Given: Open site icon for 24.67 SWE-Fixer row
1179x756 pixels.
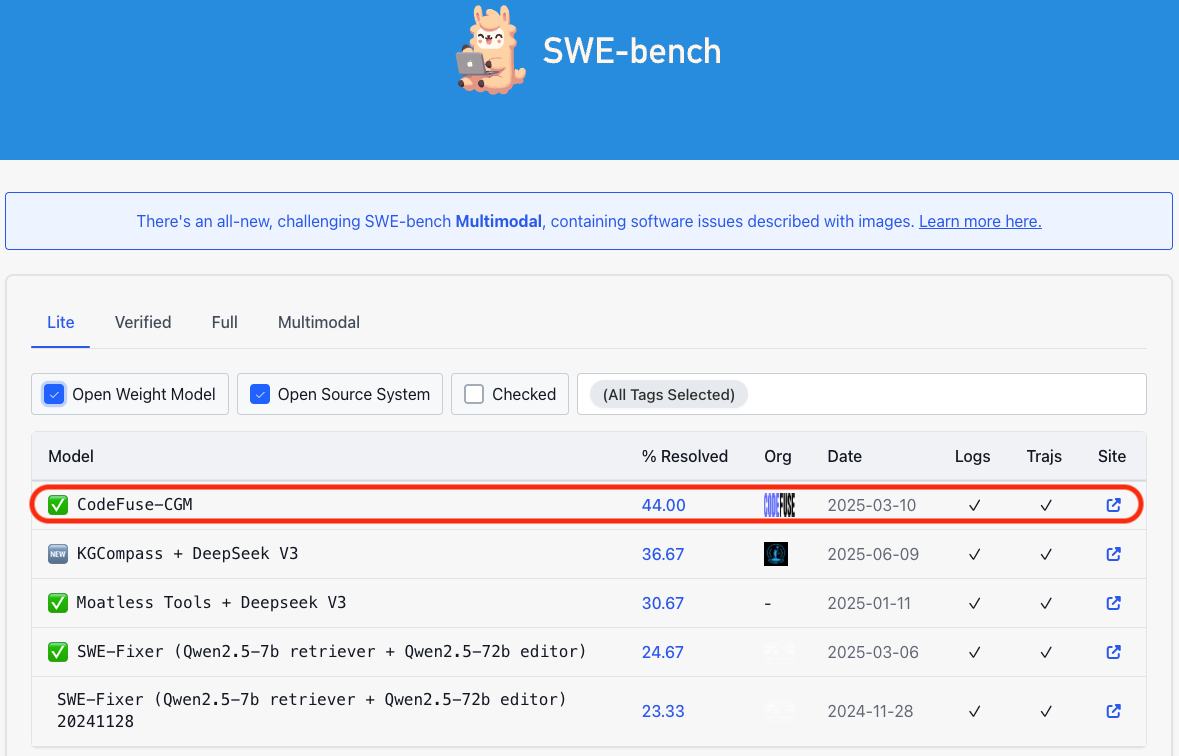Looking at the screenshot, I should pos(1114,651).
